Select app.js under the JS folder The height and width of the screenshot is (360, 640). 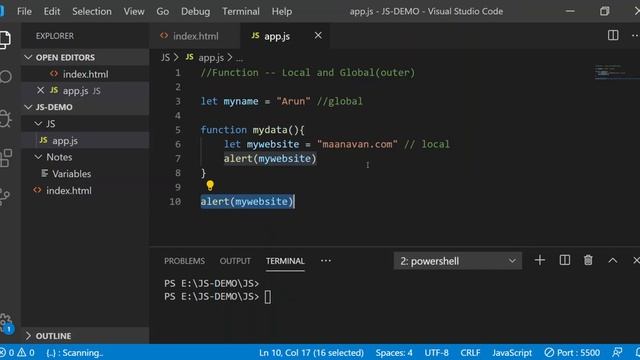(85, 140)
